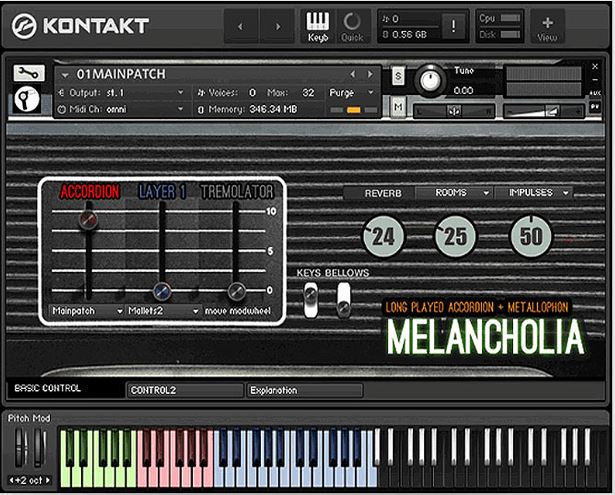Switch to the Explanation tab
The image size is (615, 495).
pos(305,390)
